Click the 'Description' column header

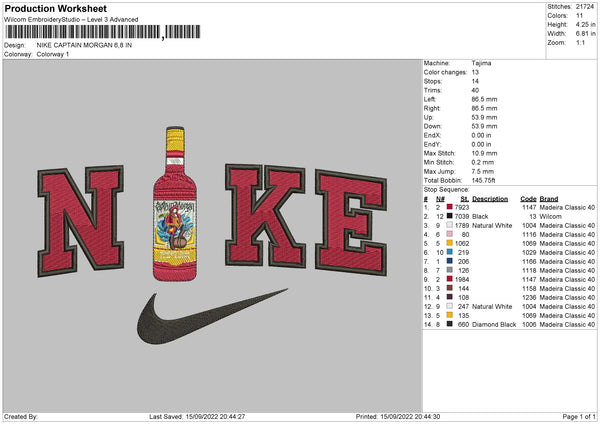(x=490, y=199)
